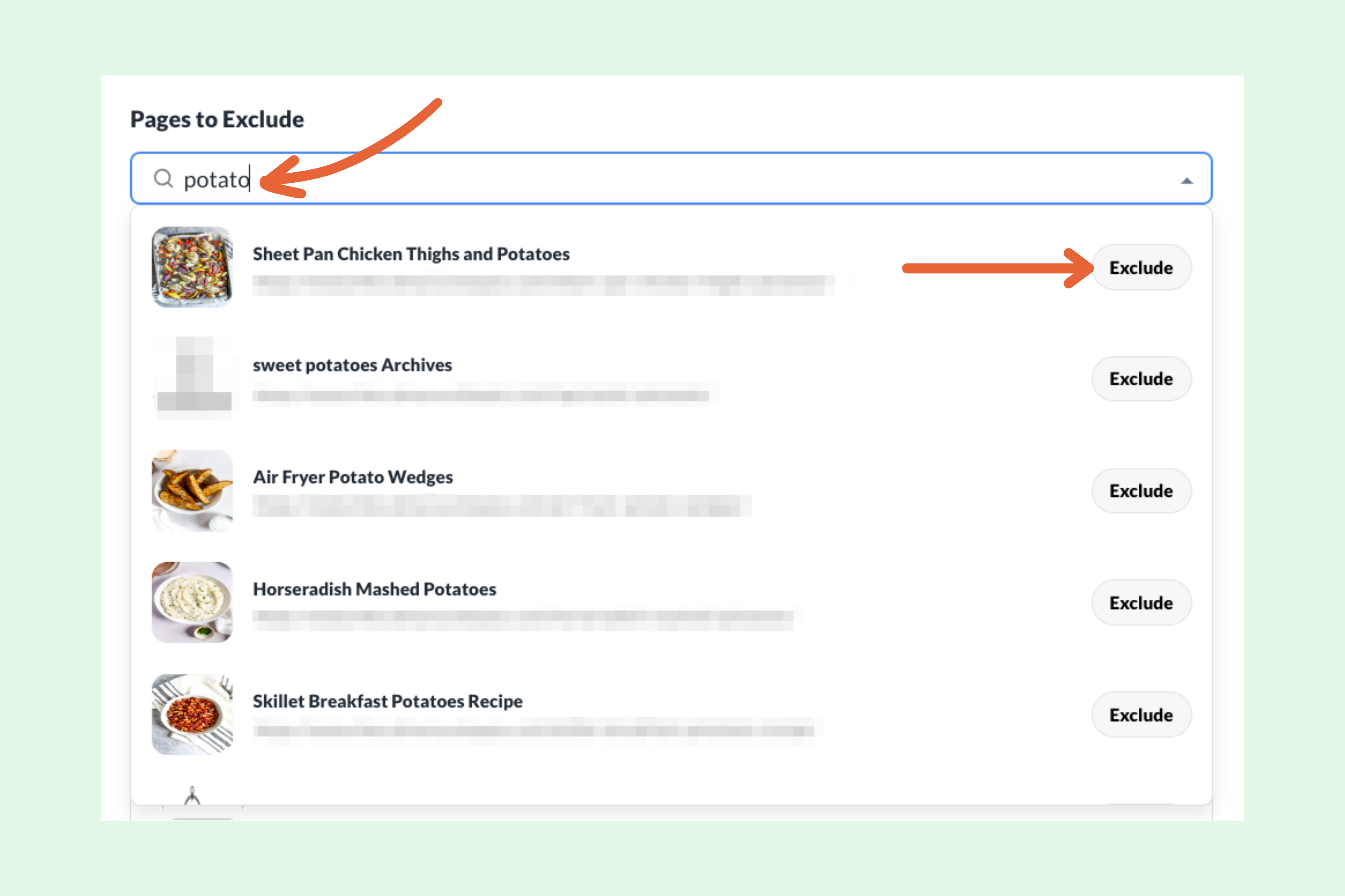Click the blurred URL under Air Fryer Potato Wedges
This screenshot has width=1345, height=896.
click(x=502, y=506)
